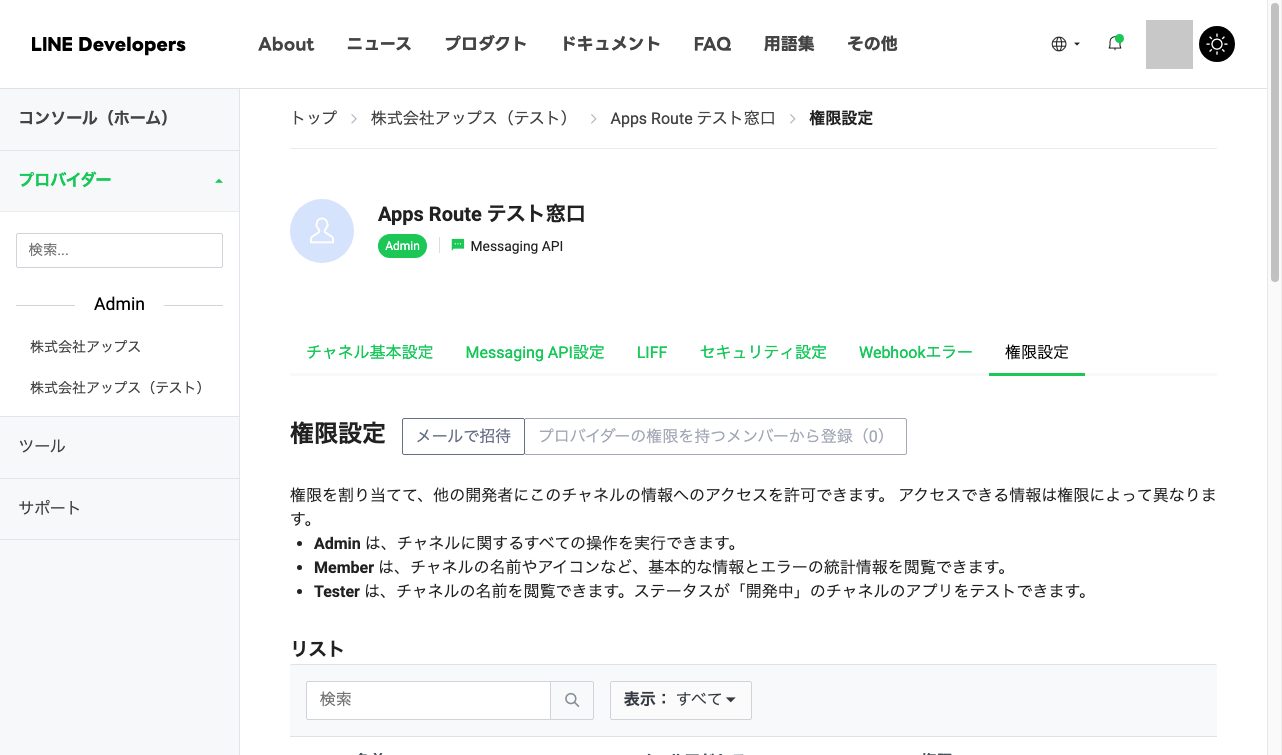Image resolution: width=1282 pixels, height=755 pixels.
Task: Click the channel profile avatar icon
Action: [x=322, y=231]
